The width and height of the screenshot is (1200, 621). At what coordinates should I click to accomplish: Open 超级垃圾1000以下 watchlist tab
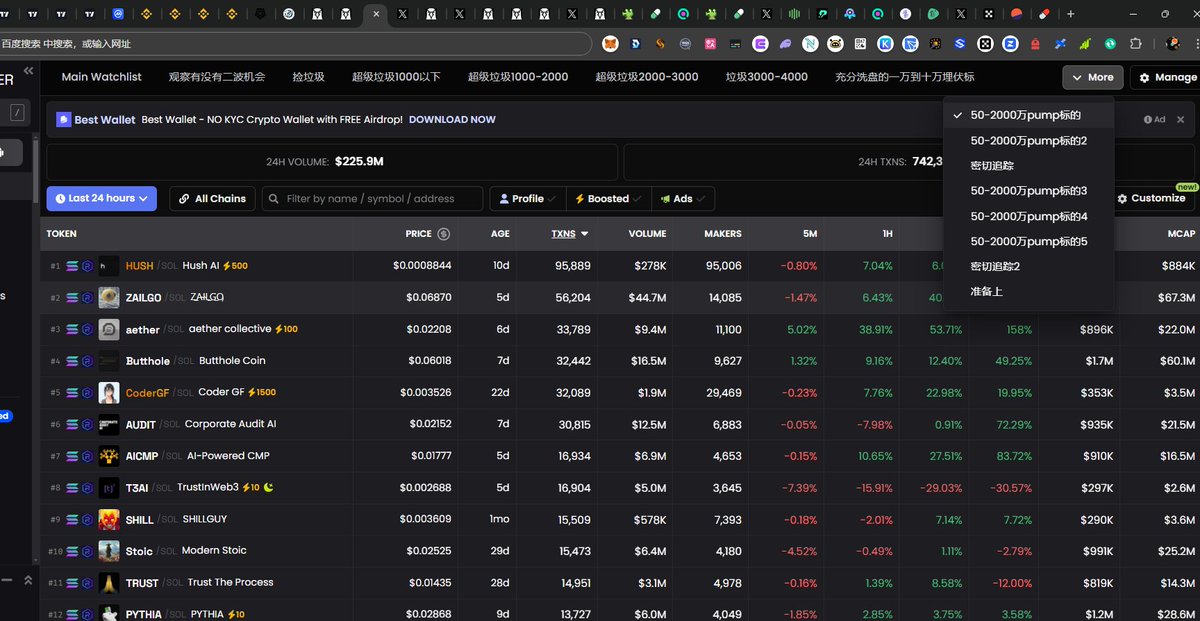point(396,77)
